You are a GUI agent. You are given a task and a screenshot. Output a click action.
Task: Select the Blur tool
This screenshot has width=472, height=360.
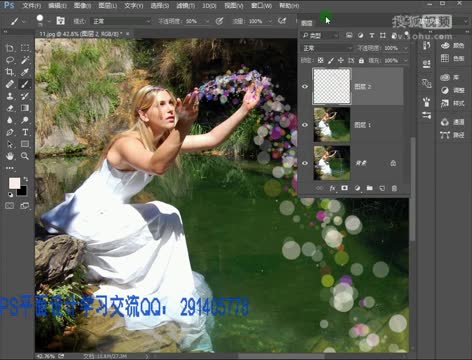[10, 120]
